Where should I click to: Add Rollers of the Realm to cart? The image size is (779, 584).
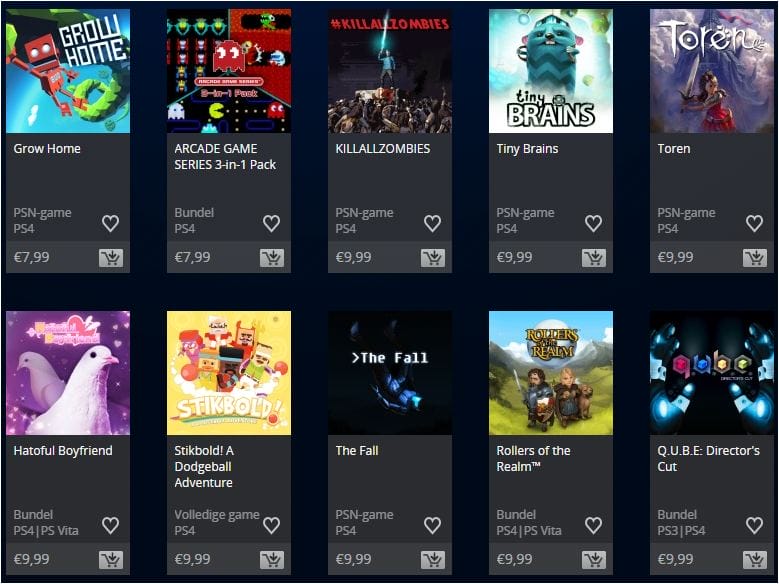click(594, 560)
